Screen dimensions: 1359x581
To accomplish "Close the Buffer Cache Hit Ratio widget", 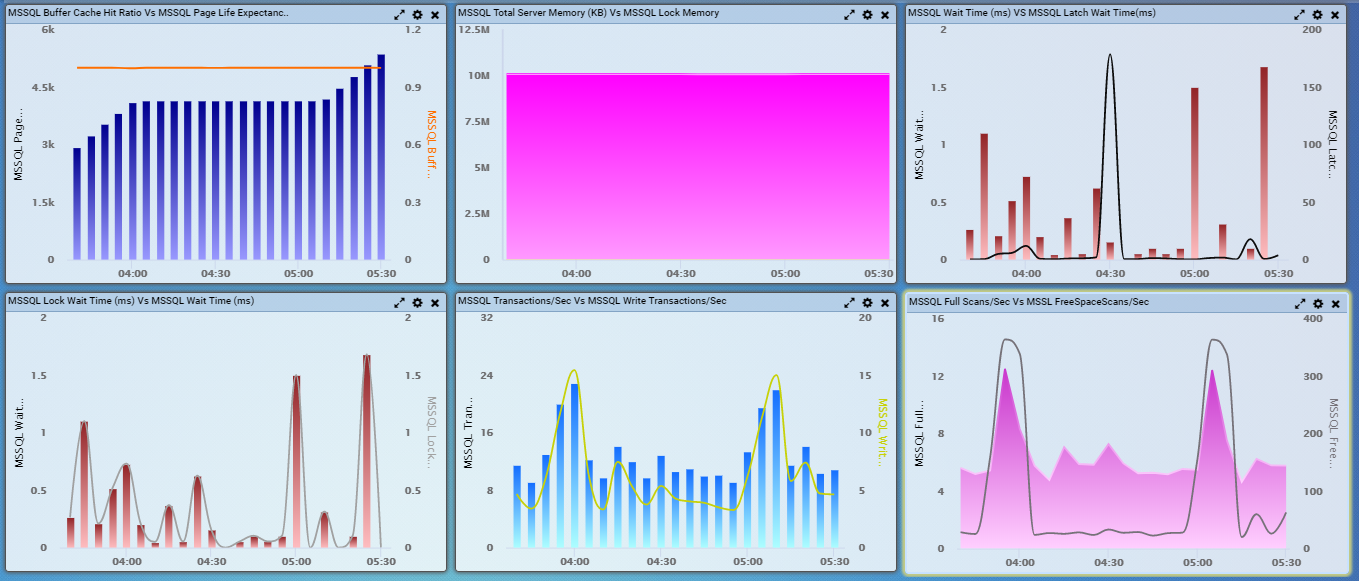I will click(434, 15).
